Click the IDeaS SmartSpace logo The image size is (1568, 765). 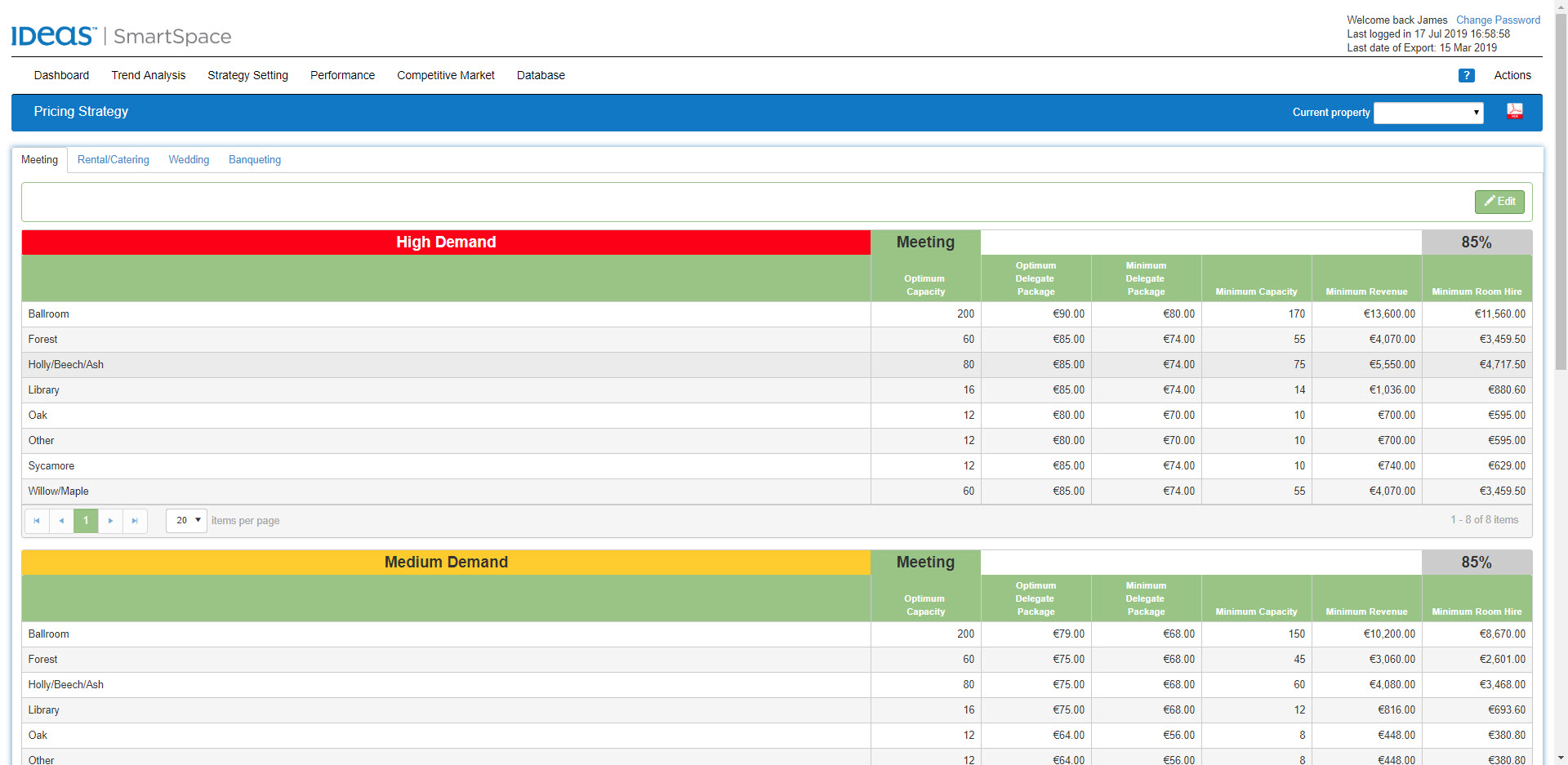(x=121, y=36)
